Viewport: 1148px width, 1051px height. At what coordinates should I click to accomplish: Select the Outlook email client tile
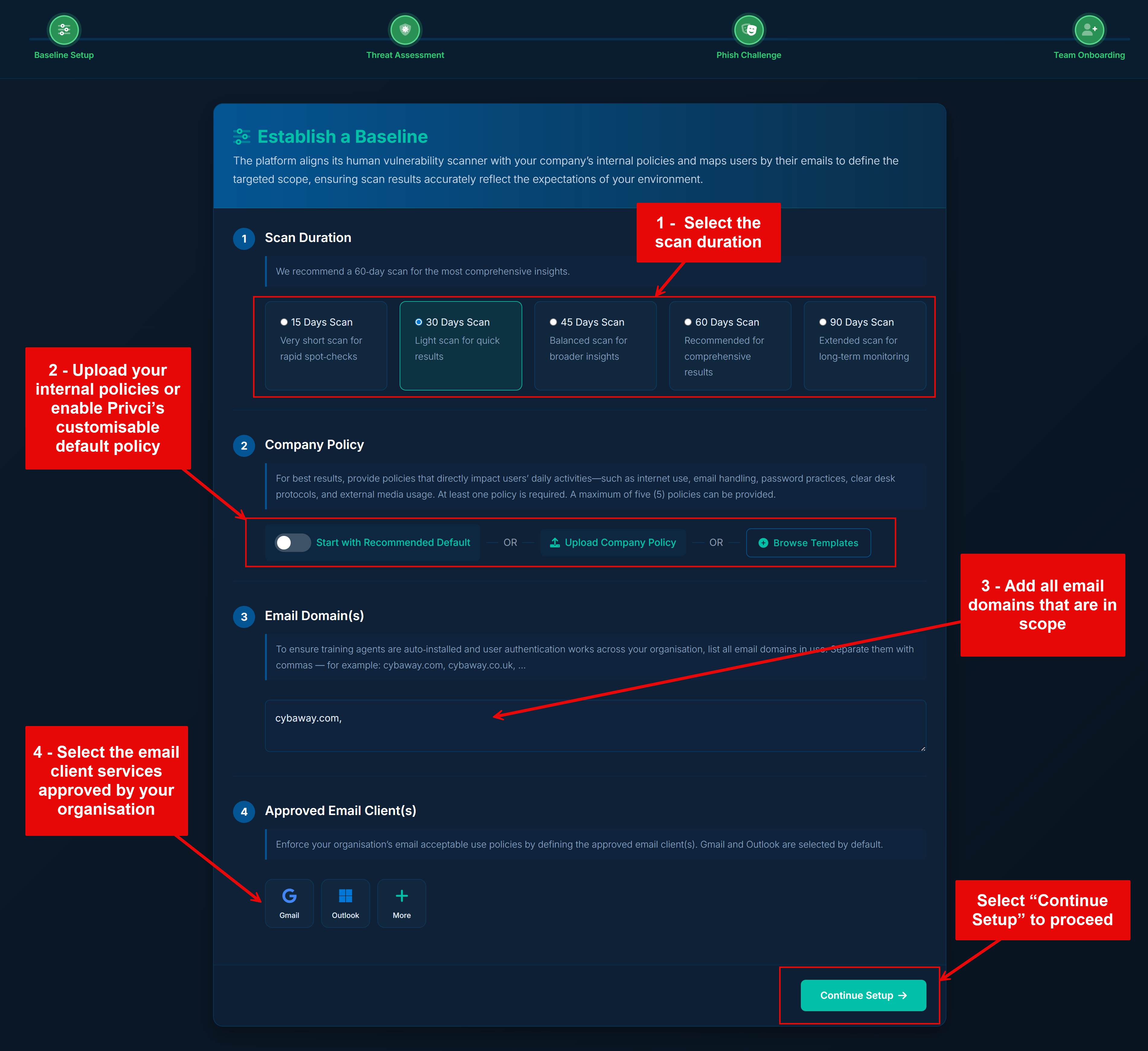tap(345, 903)
